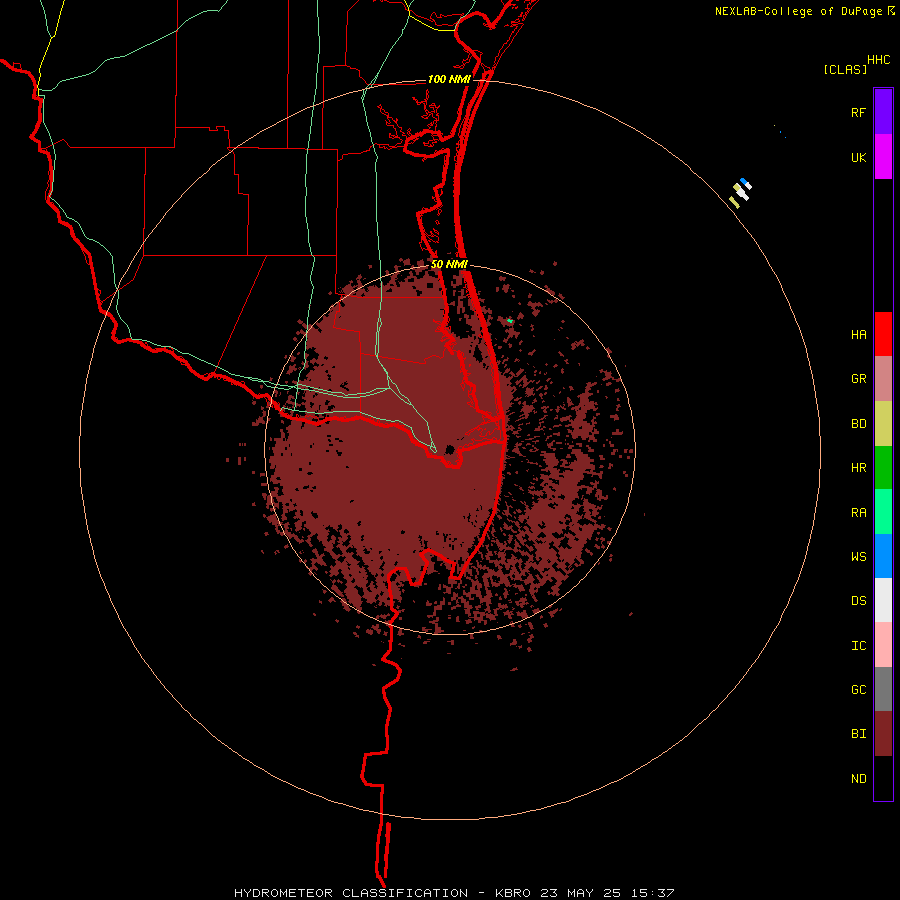The width and height of the screenshot is (900, 900).
Task: Click the '50 NMI' range ring label
Action: (449, 265)
